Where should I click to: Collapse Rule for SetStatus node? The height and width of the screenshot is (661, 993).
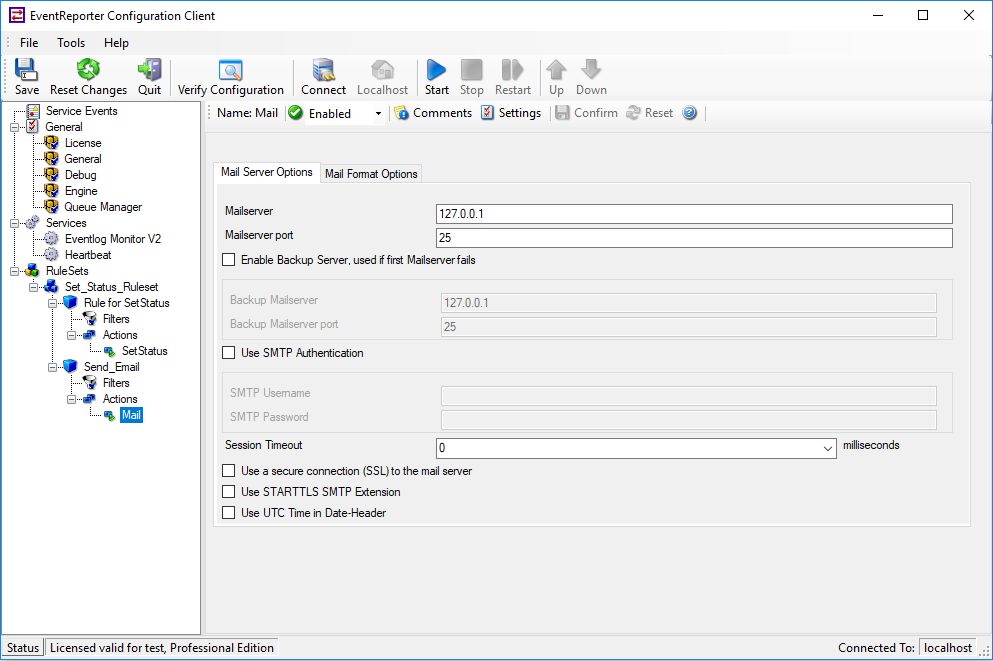[53, 303]
